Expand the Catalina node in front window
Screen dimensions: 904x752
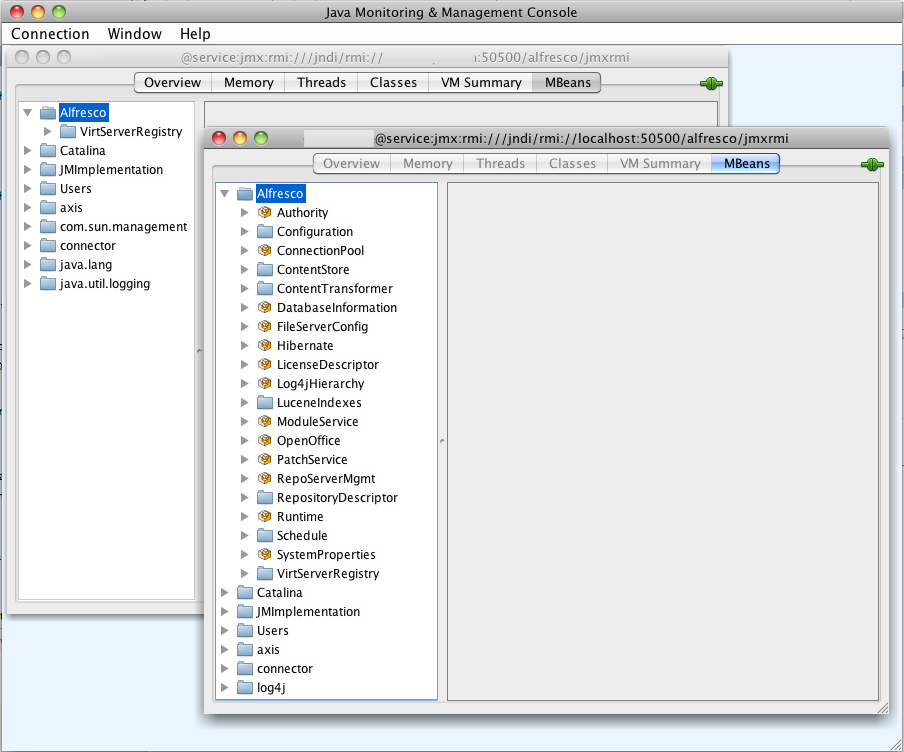(225, 593)
